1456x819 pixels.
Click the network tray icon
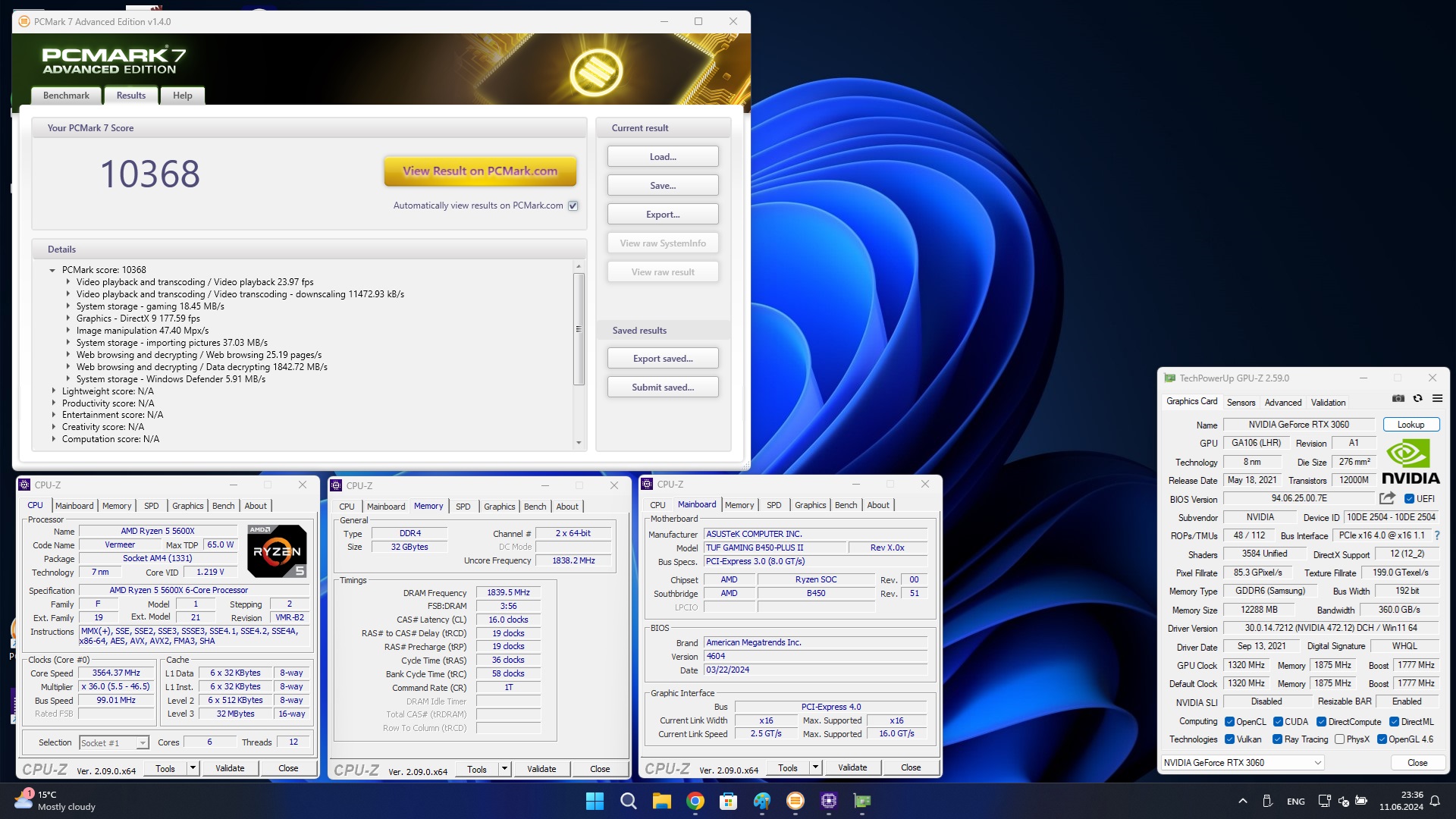point(1325,801)
